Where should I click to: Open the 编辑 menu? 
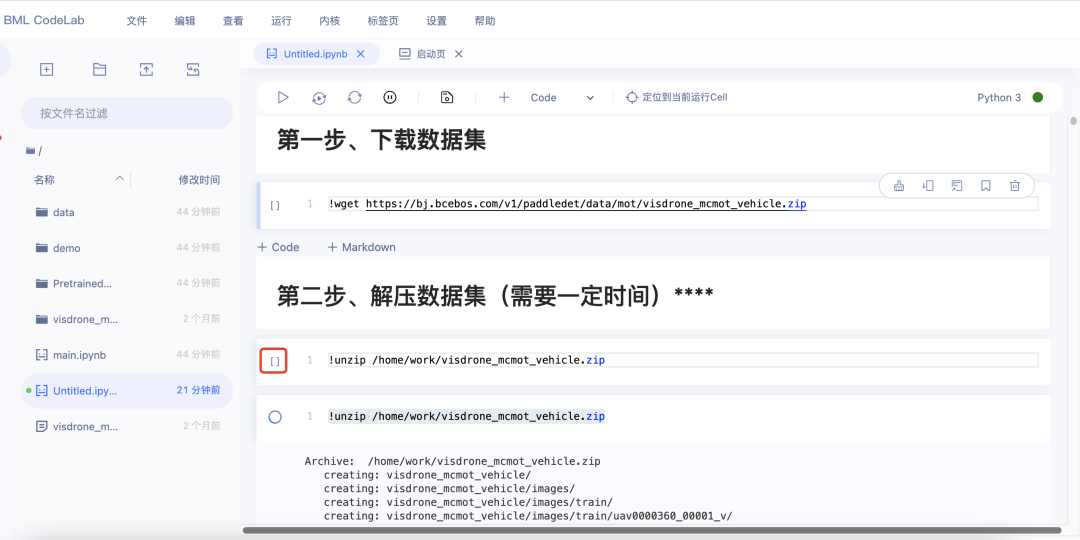185,21
